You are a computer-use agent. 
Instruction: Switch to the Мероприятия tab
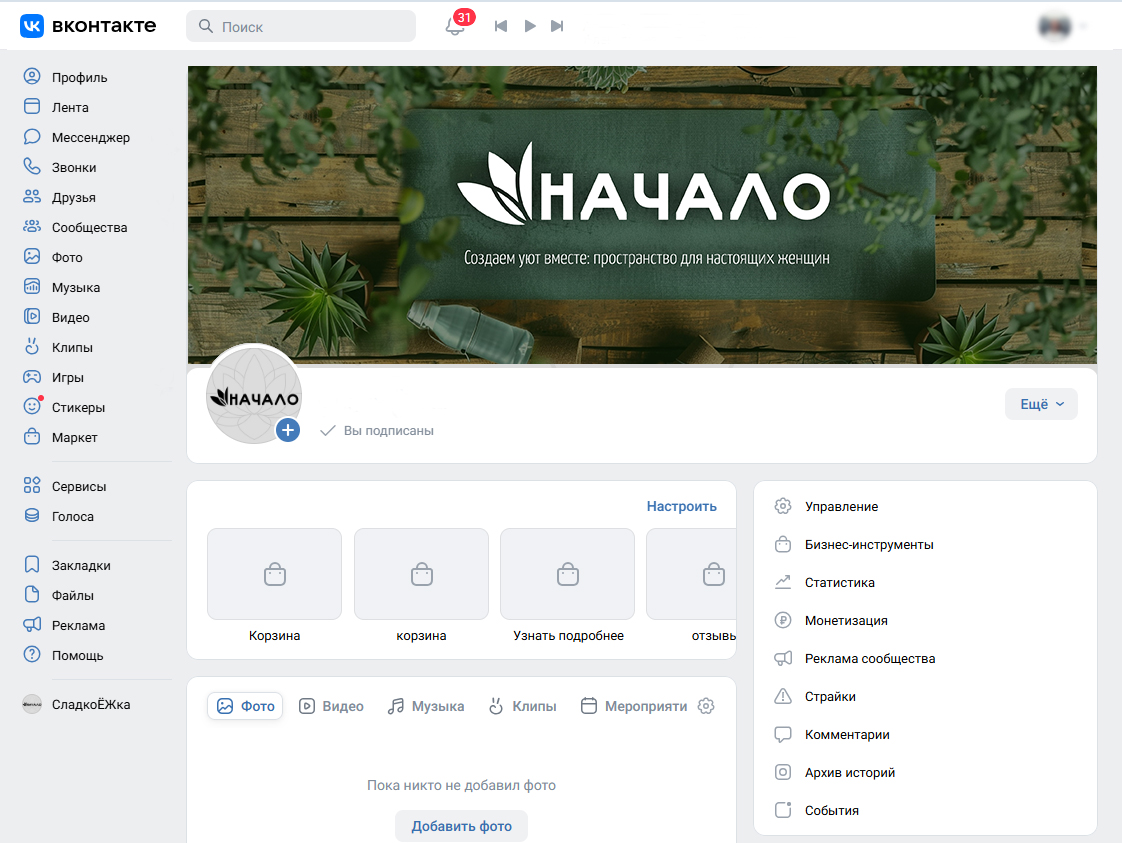pos(634,706)
